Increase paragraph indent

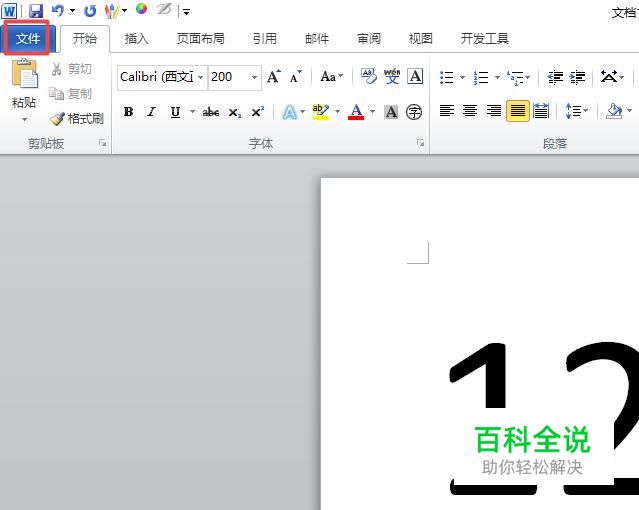coord(577,77)
